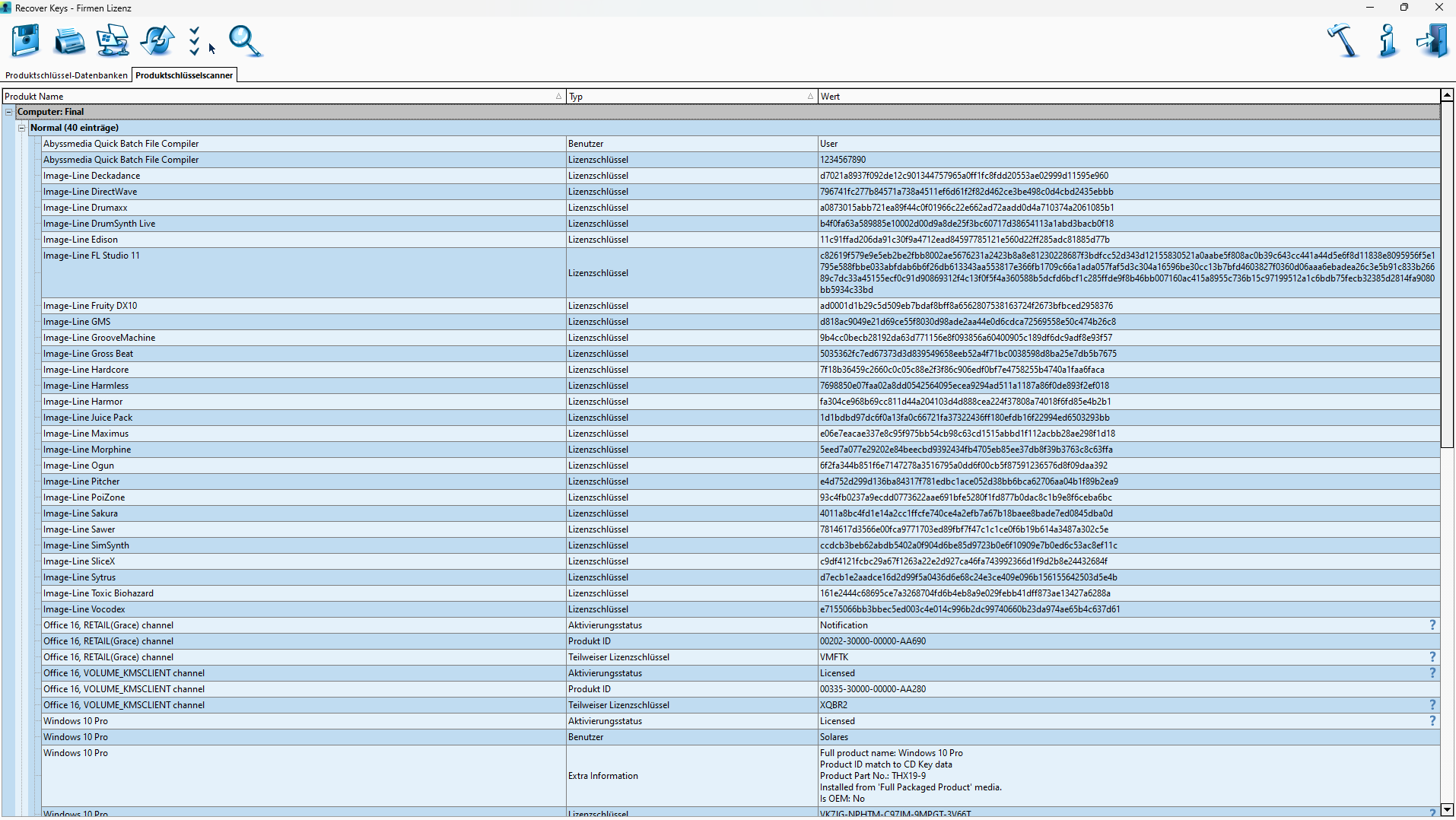The image size is (1456, 820).
Task: Select Image-Line Fruity DX10 row
Action: tap(741, 306)
